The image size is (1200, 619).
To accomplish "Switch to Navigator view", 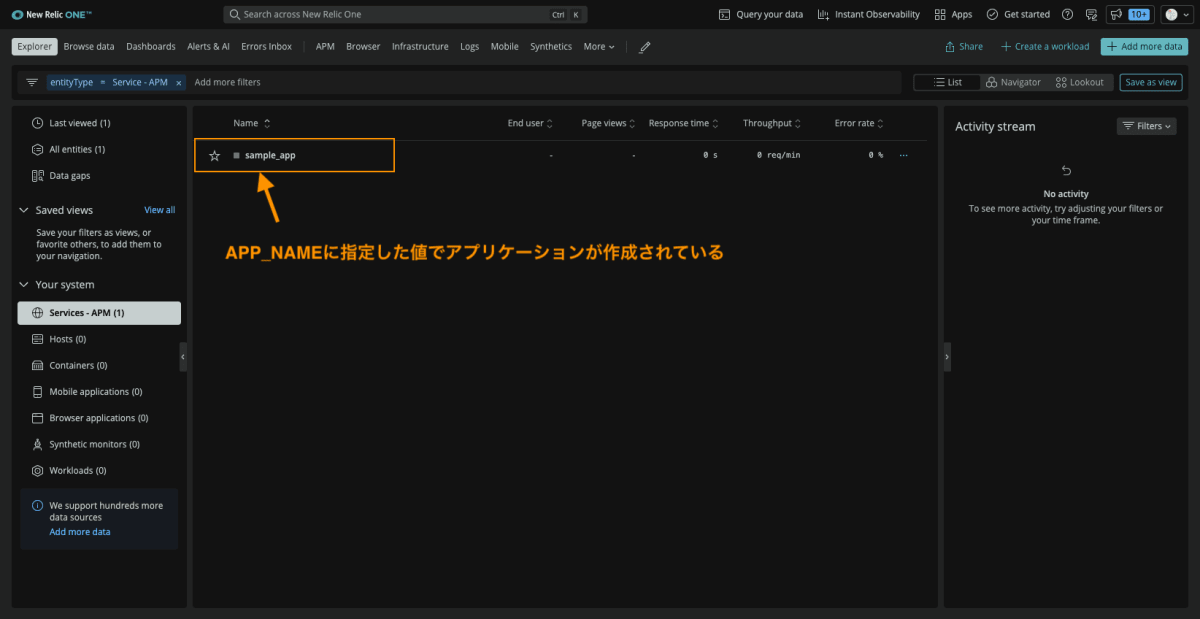I will click(x=1013, y=82).
